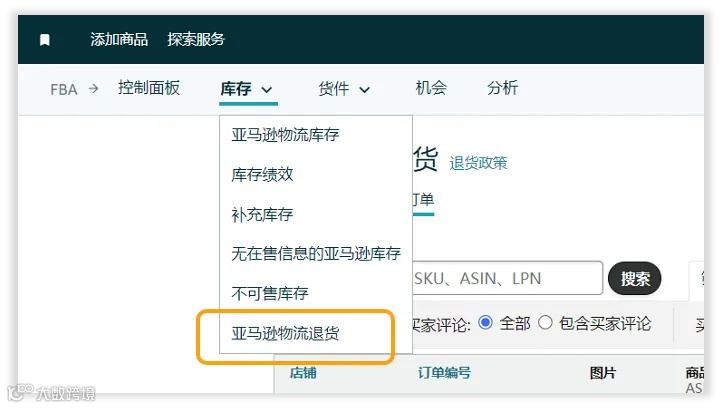Click the bookmark icon in top bar
Screen dimensions: 722x408
[45, 40]
